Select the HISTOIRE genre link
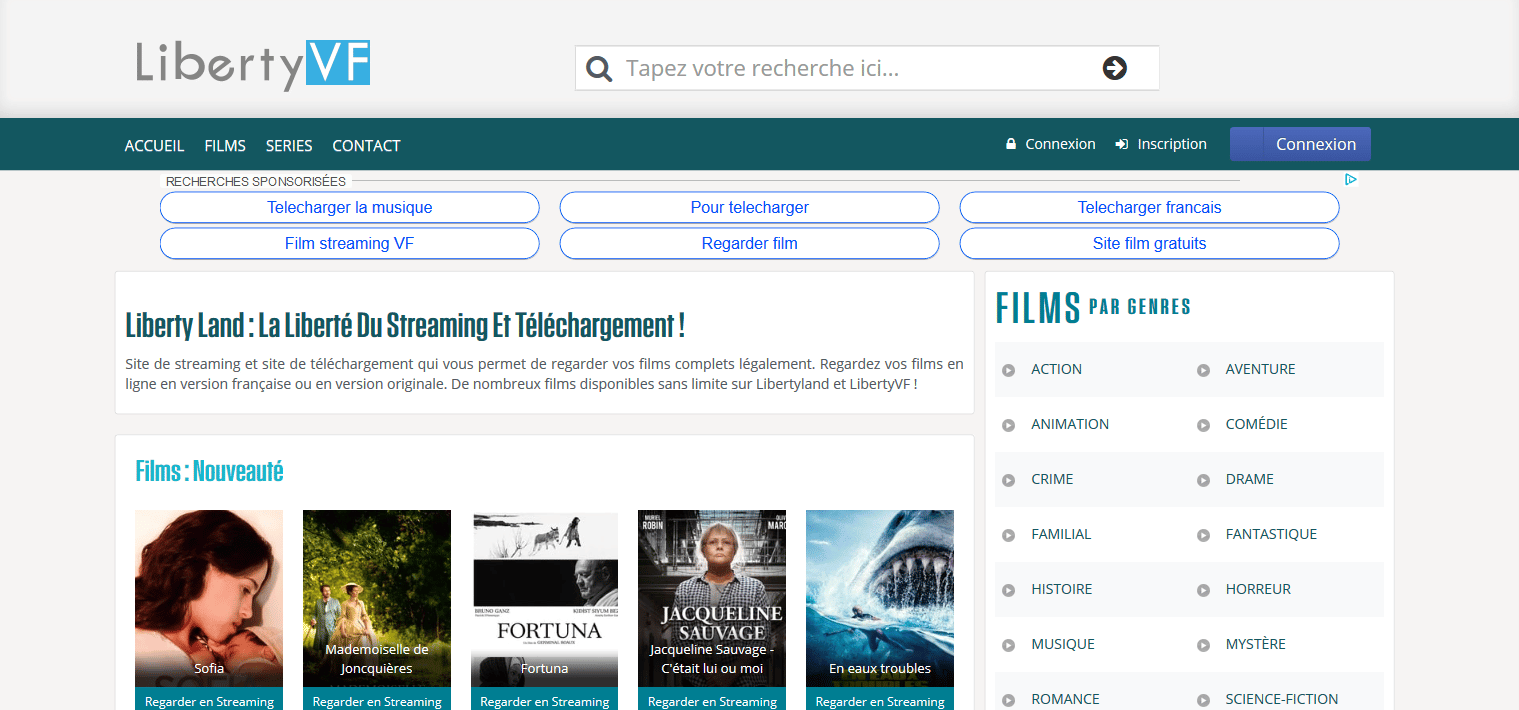This screenshot has height=710, width=1519. point(1061,589)
